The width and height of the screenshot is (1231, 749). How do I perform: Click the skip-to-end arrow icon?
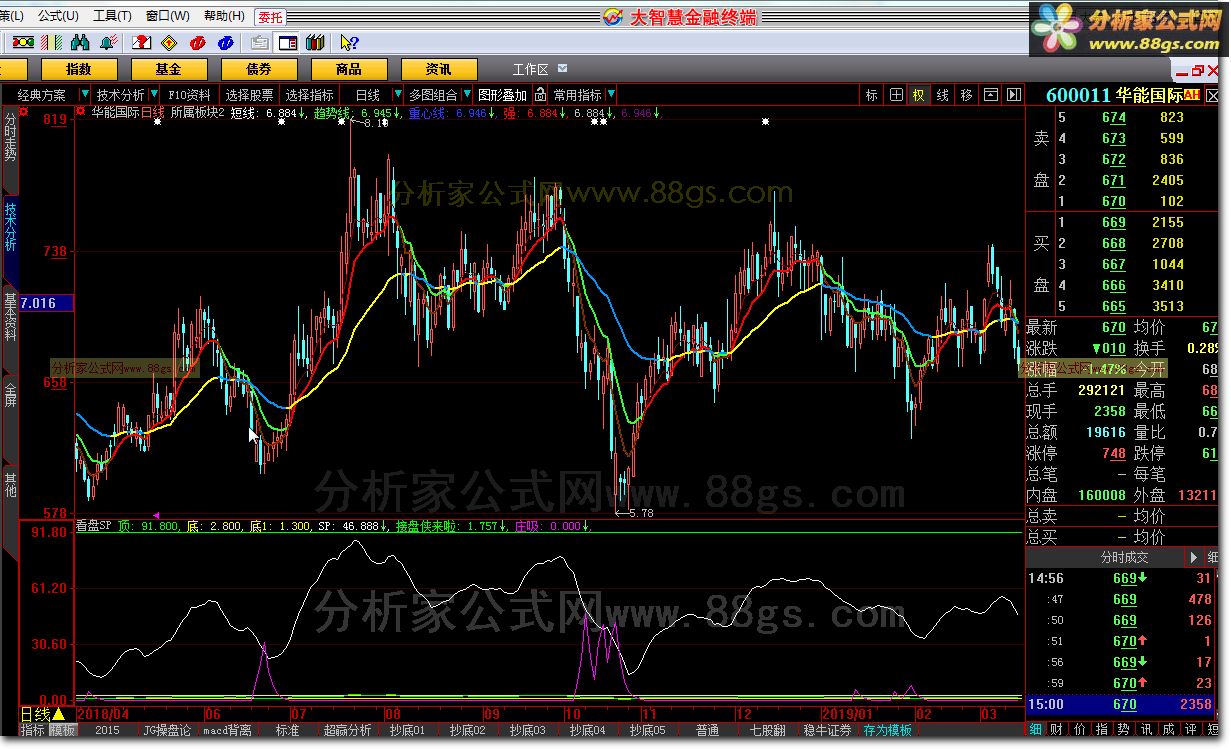point(1014,95)
